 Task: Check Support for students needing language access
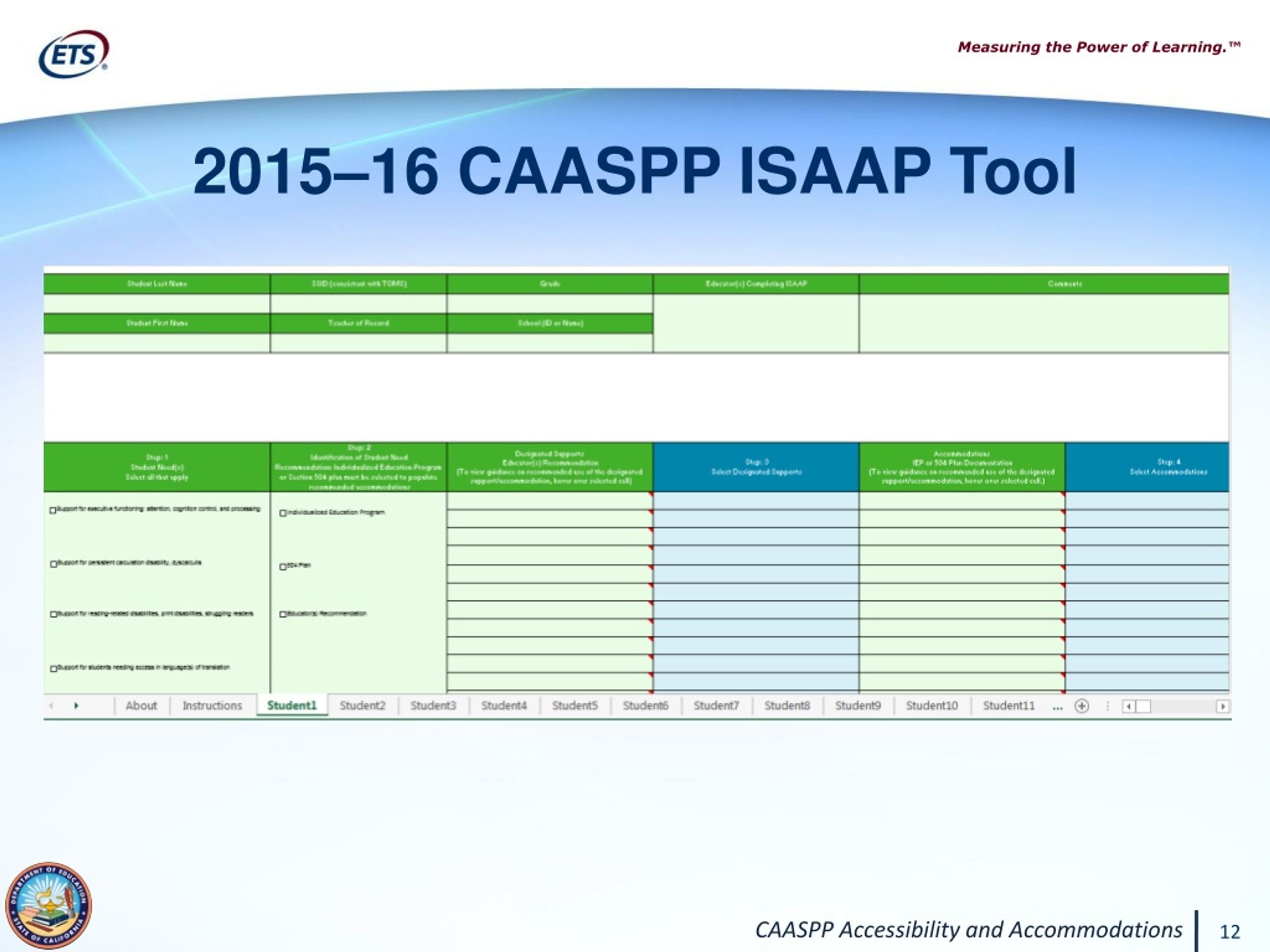tap(53, 668)
